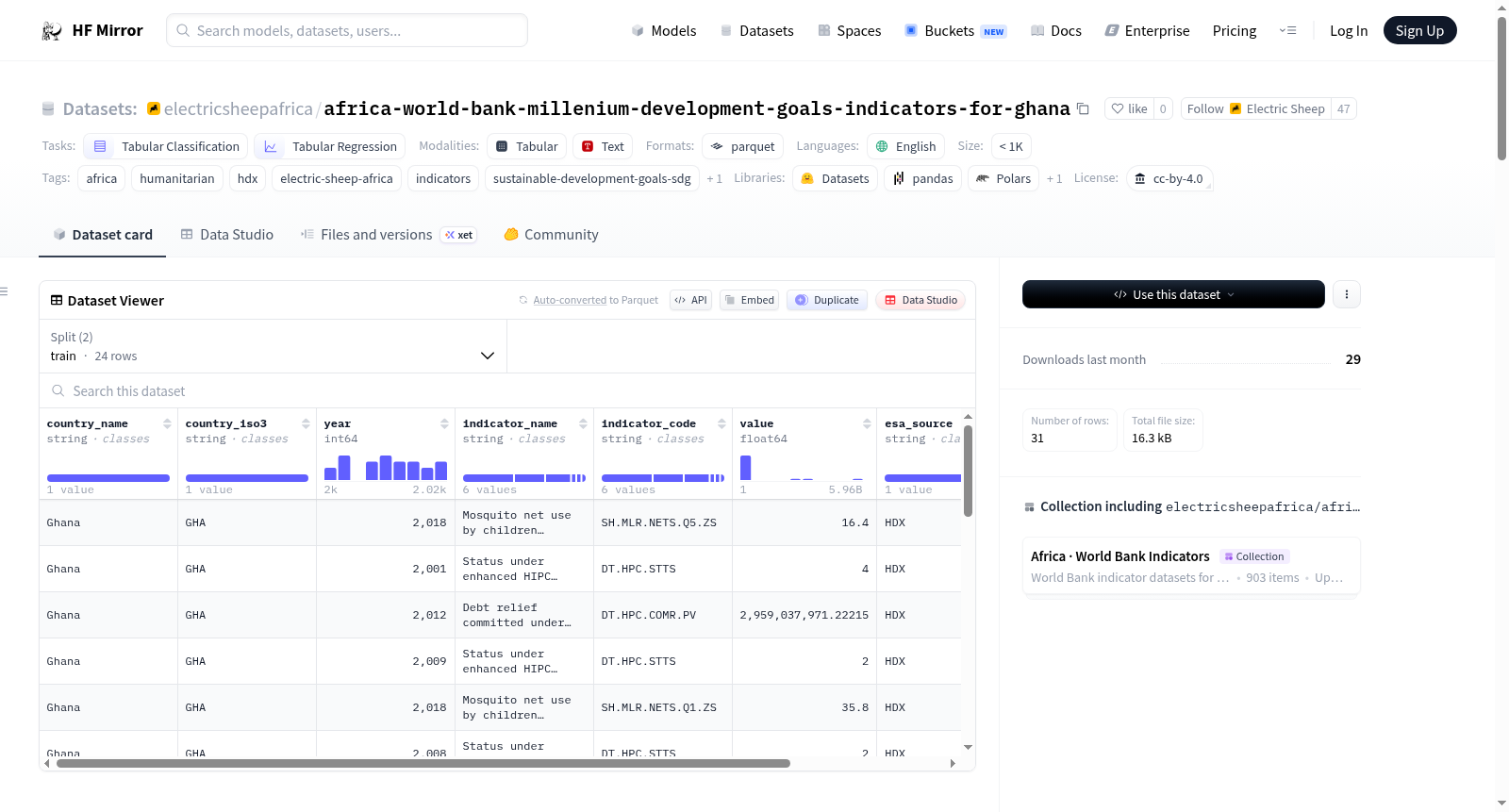Open the Spaces nav item
The height and width of the screenshot is (812, 1509).
click(850, 31)
